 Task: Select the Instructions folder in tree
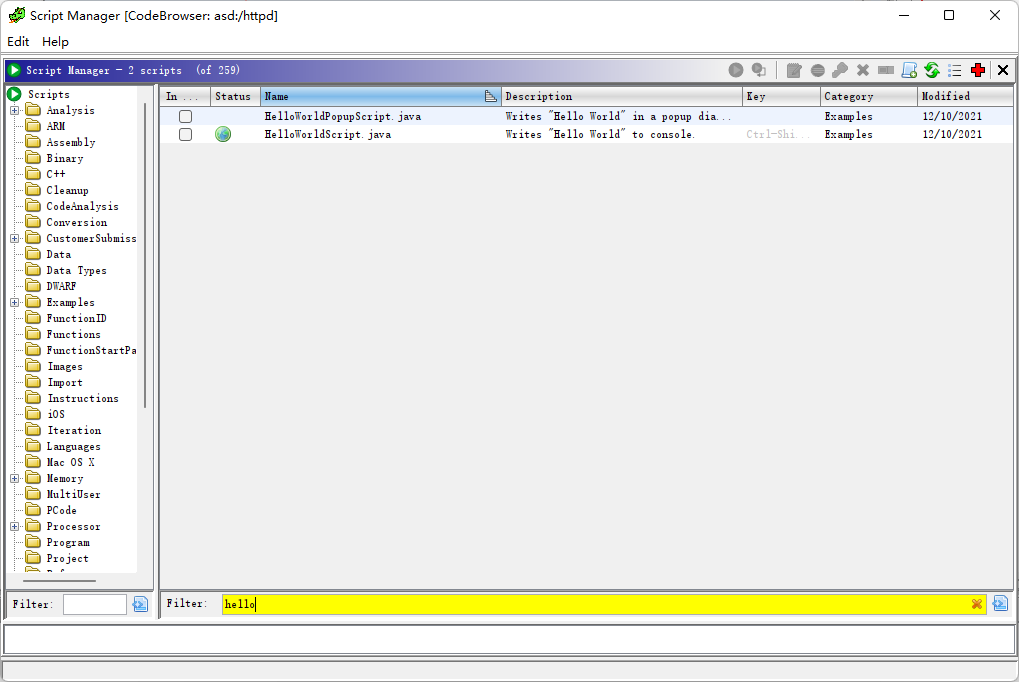point(83,399)
